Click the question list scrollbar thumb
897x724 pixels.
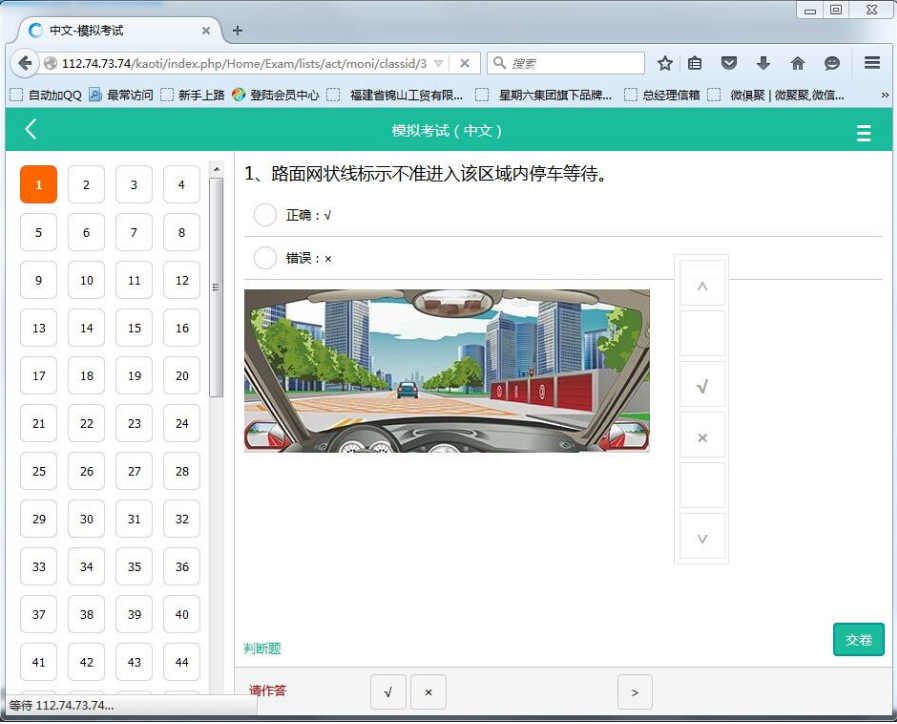pyautogui.click(x=216, y=287)
